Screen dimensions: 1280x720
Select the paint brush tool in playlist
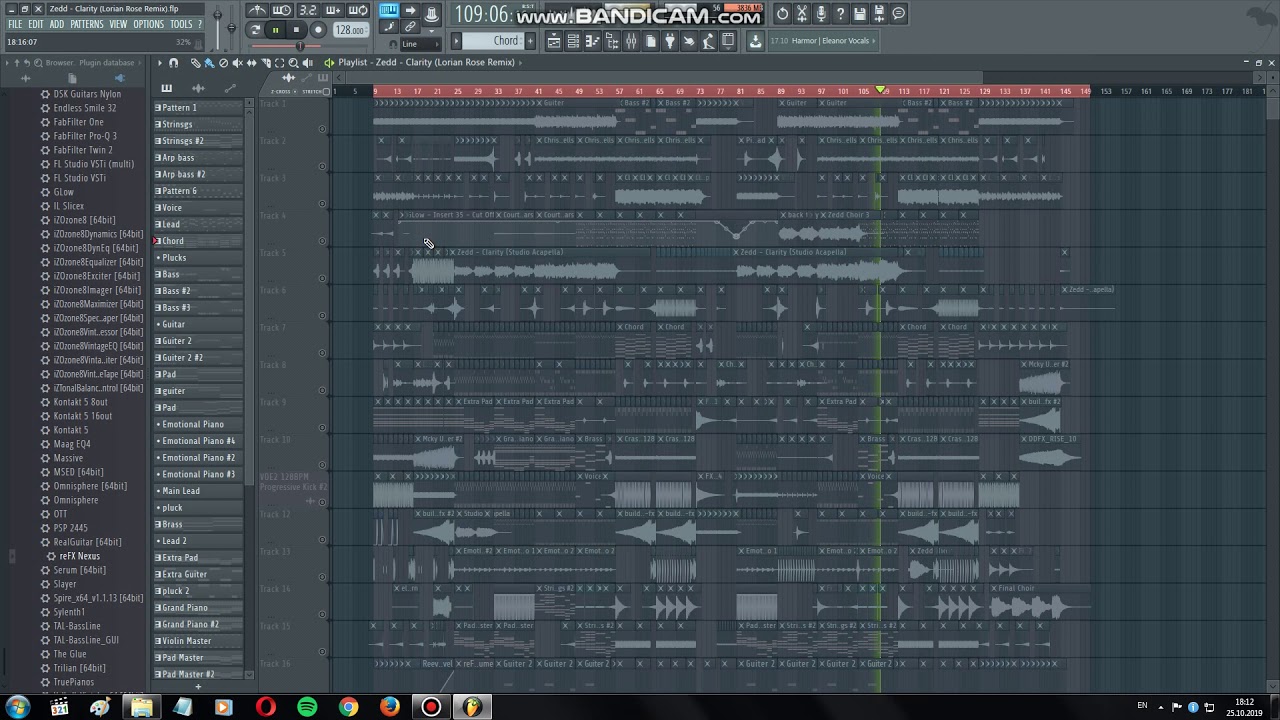[x=209, y=62]
